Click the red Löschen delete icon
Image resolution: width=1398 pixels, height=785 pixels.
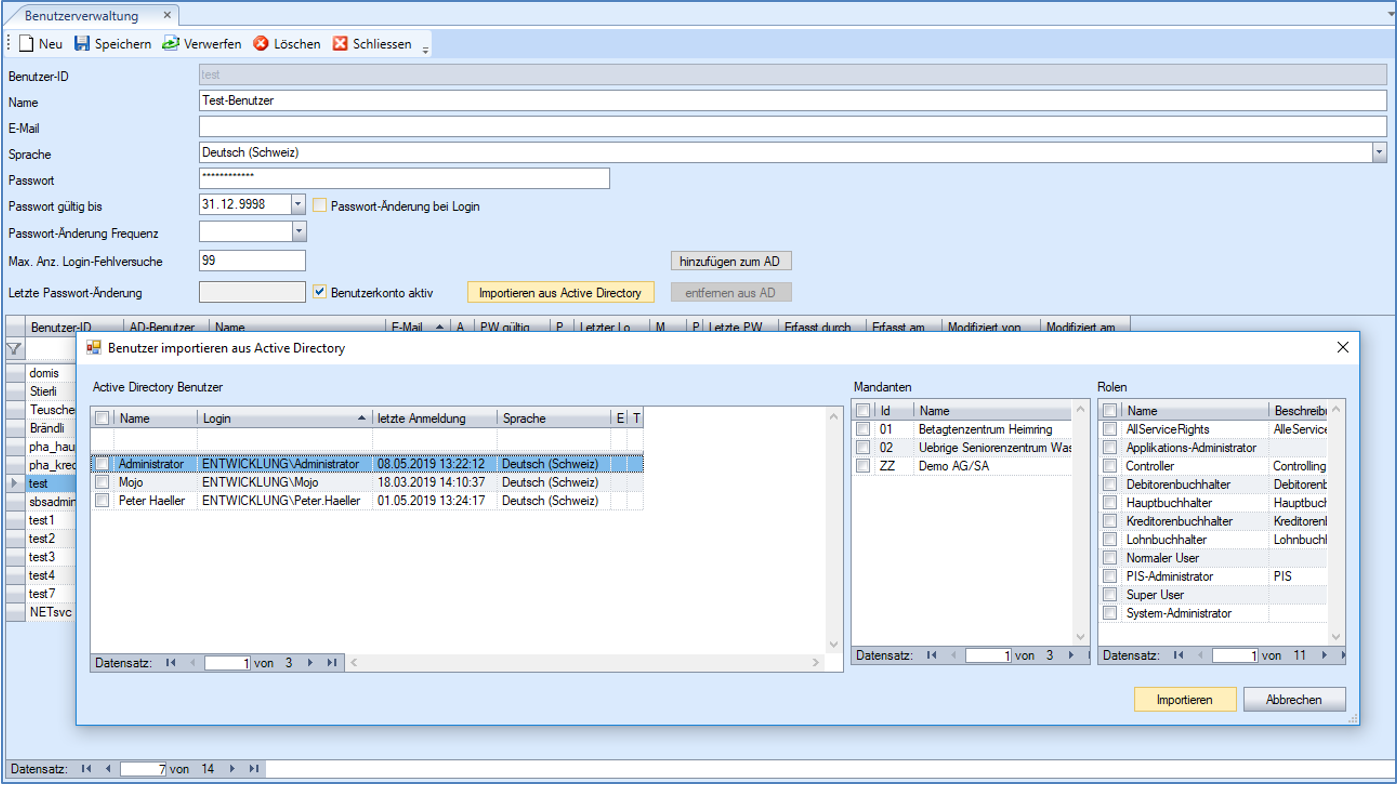pyautogui.click(x=261, y=44)
